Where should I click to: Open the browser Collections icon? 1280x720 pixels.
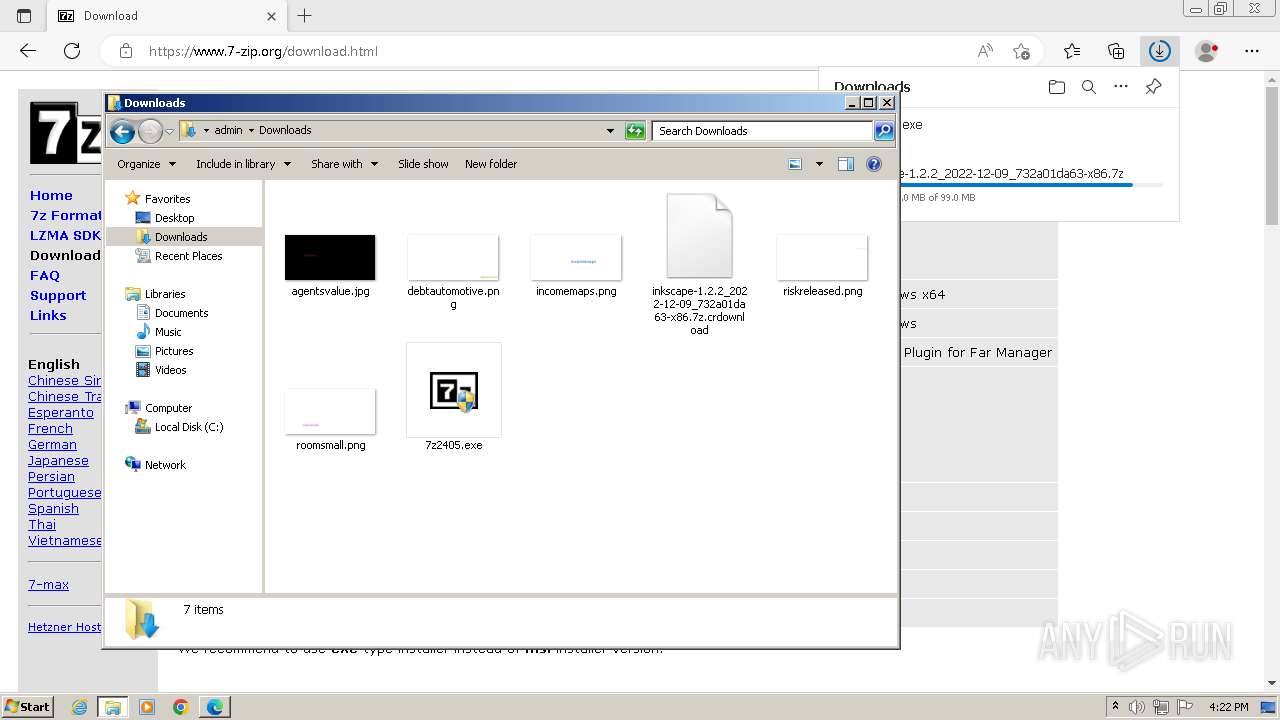1116,51
